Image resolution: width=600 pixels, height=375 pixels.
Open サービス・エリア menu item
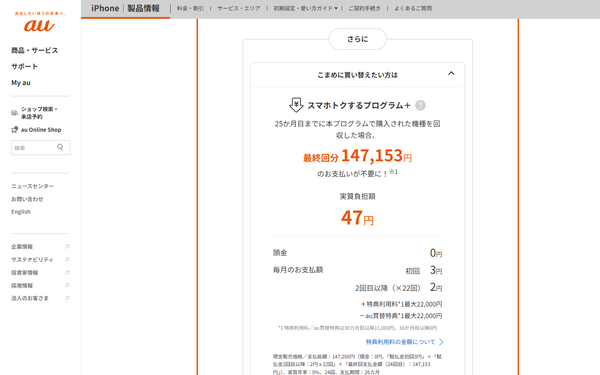[x=239, y=8]
